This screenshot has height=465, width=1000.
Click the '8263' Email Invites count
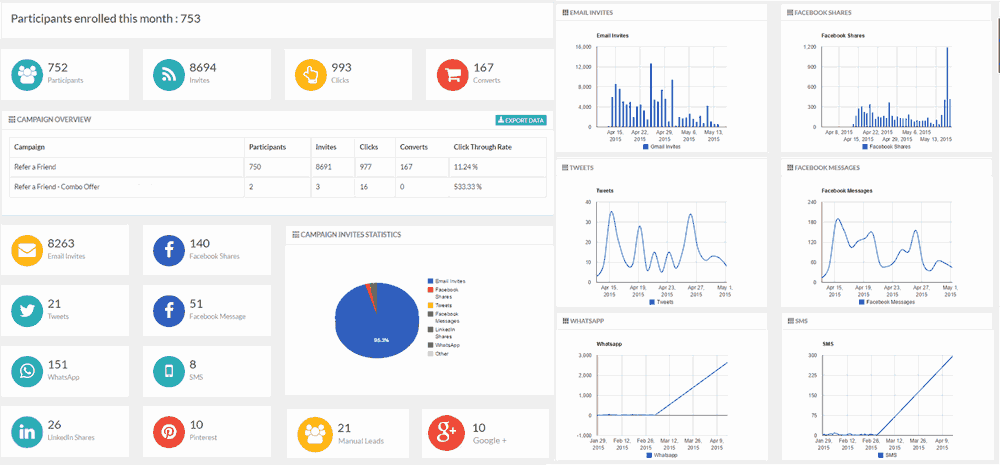pyautogui.click(x=61, y=243)
